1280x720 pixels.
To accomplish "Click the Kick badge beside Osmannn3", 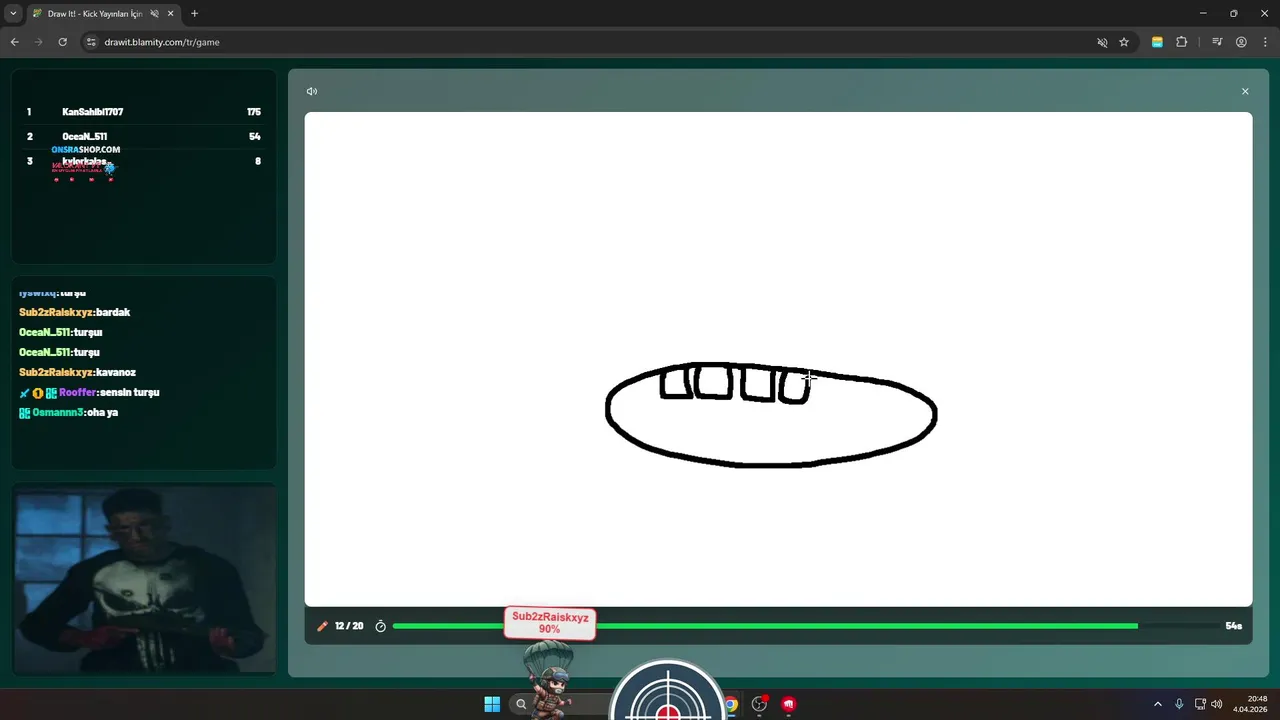I will click(x=25, y=412).
